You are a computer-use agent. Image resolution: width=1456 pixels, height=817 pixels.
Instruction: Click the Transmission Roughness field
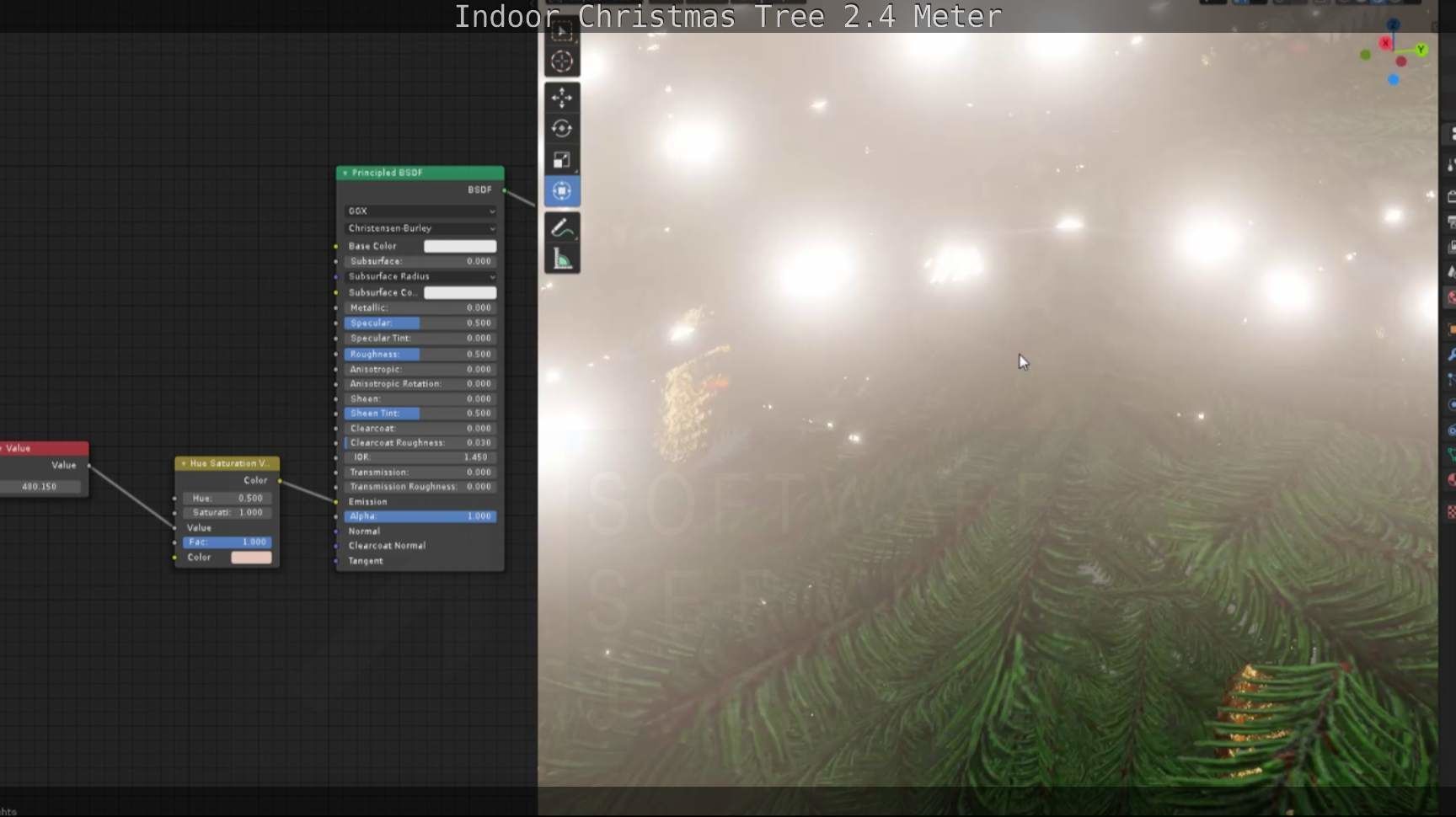tap(420, 487)
